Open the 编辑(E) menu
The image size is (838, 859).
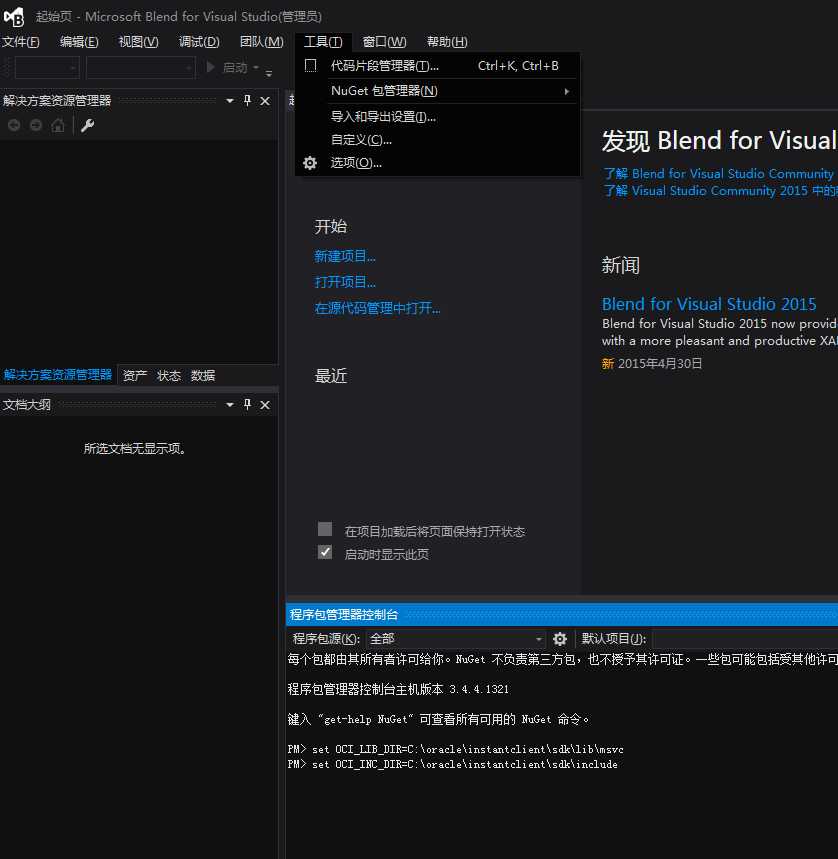pos(79,42)
